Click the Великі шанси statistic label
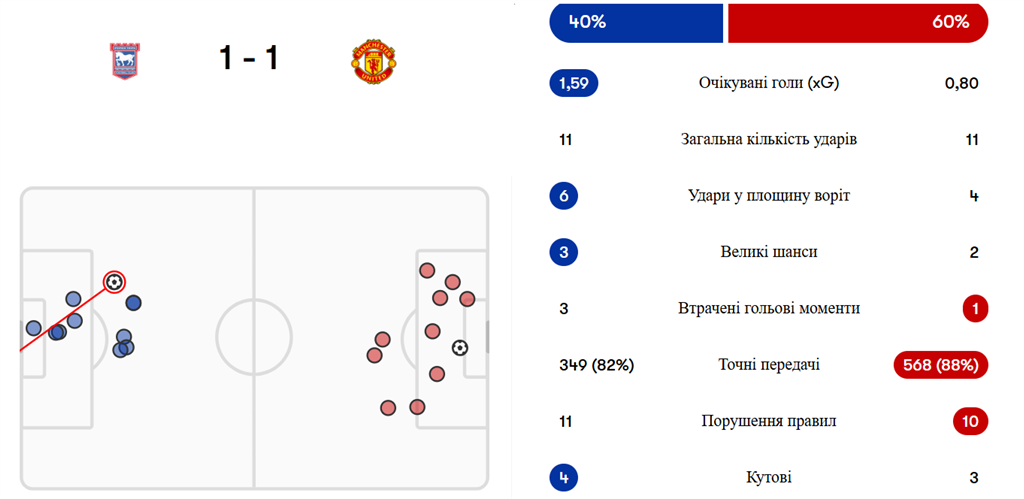1024x499 pixels. pyautogui.click(x=769, y=252)
